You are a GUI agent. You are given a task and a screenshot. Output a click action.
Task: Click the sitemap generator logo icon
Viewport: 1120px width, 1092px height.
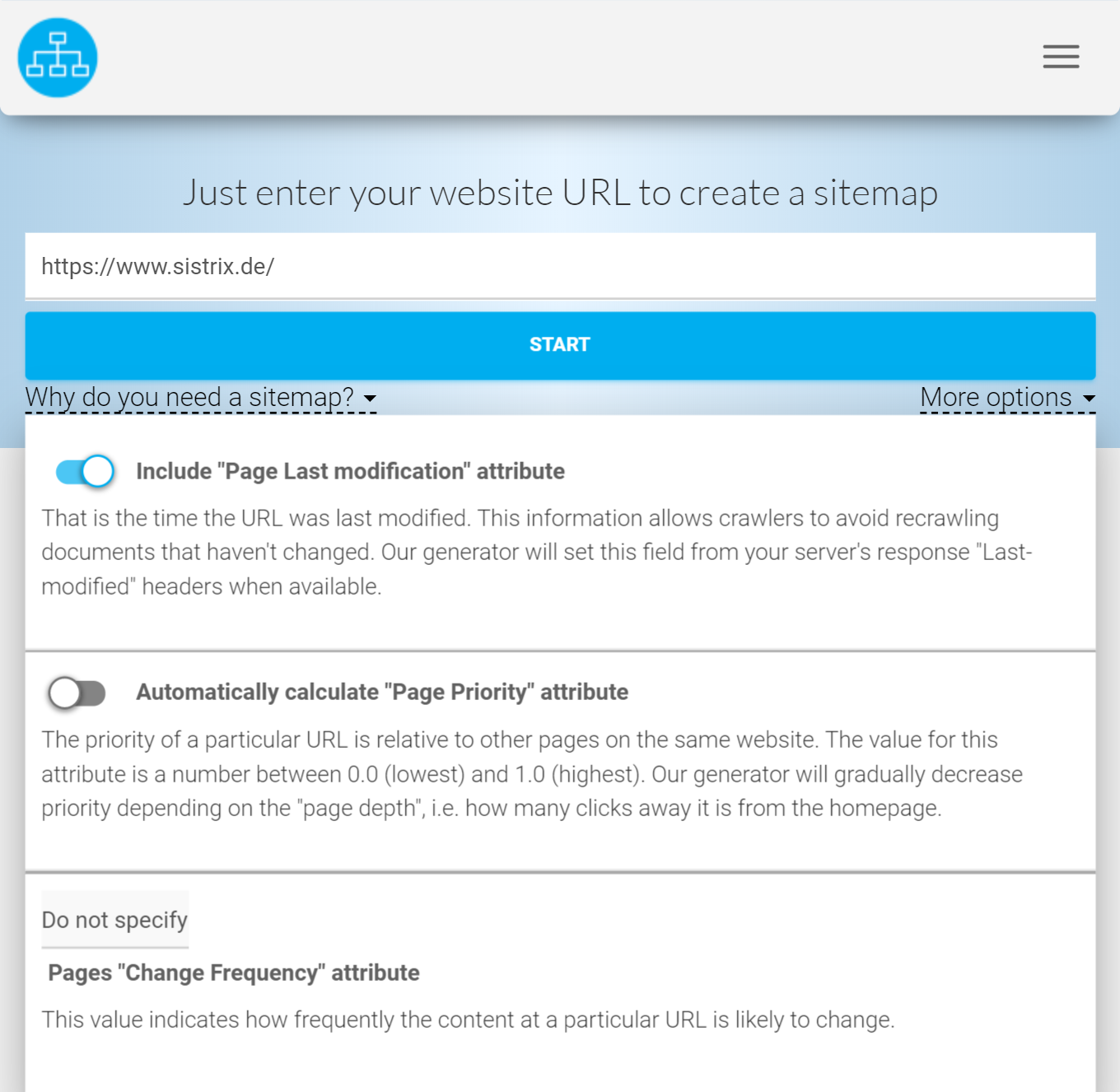[x=58, y=58]
